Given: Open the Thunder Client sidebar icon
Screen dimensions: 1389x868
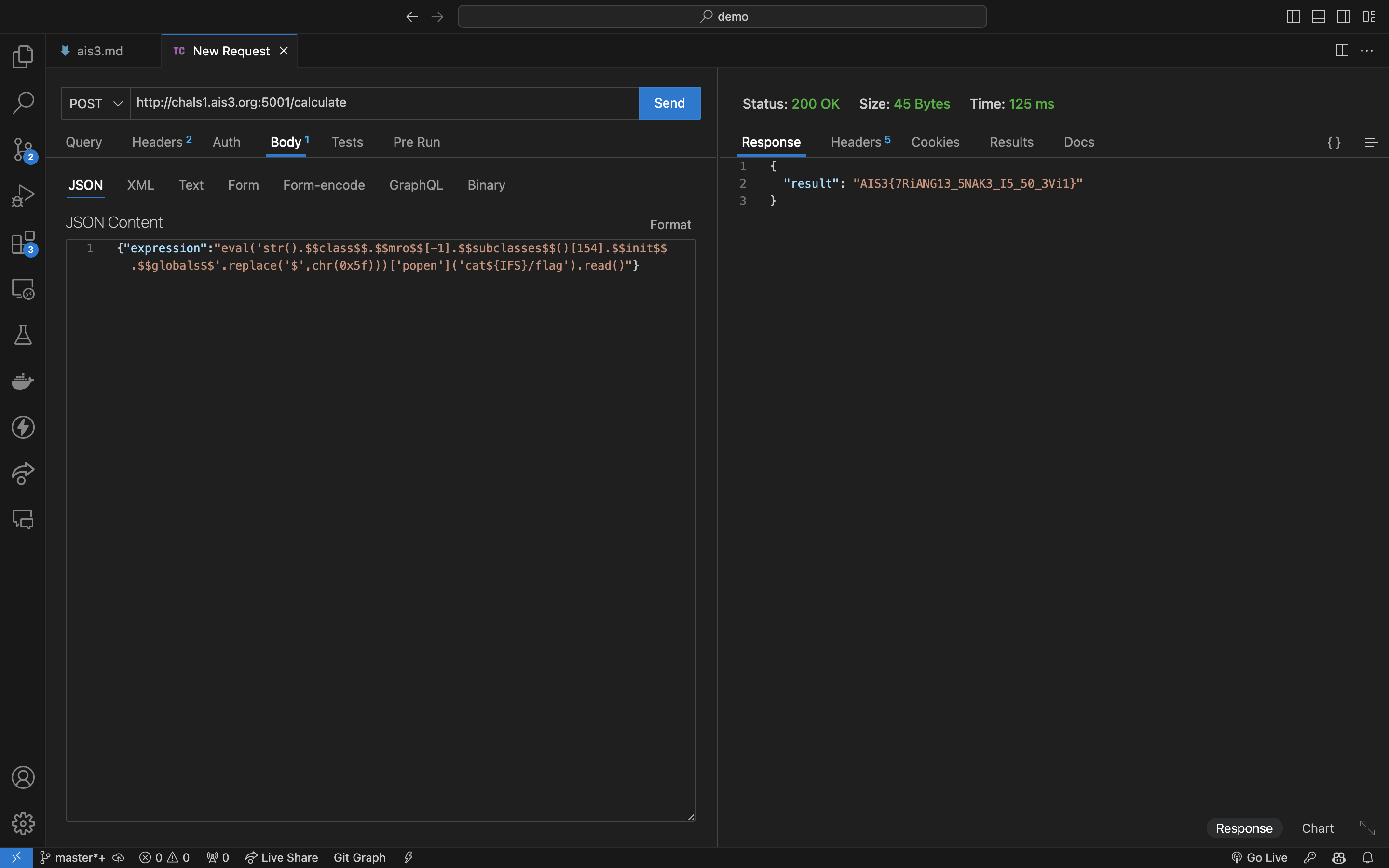Looking at the screenshot, I should coord(23,427).
